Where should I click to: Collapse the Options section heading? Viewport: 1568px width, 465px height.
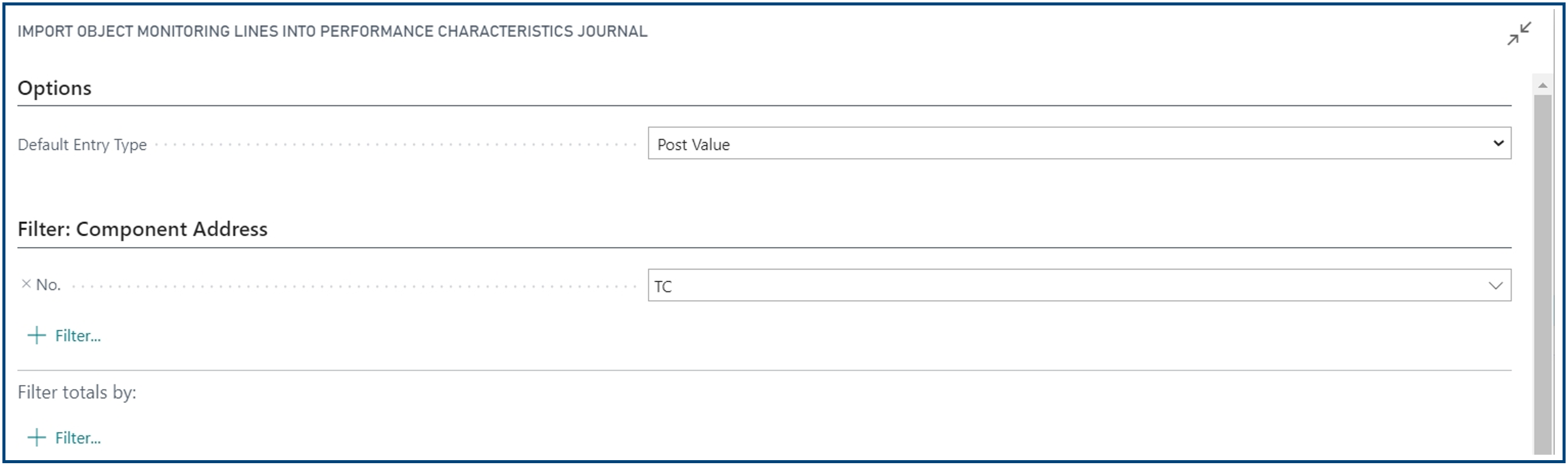coord(55,88)
